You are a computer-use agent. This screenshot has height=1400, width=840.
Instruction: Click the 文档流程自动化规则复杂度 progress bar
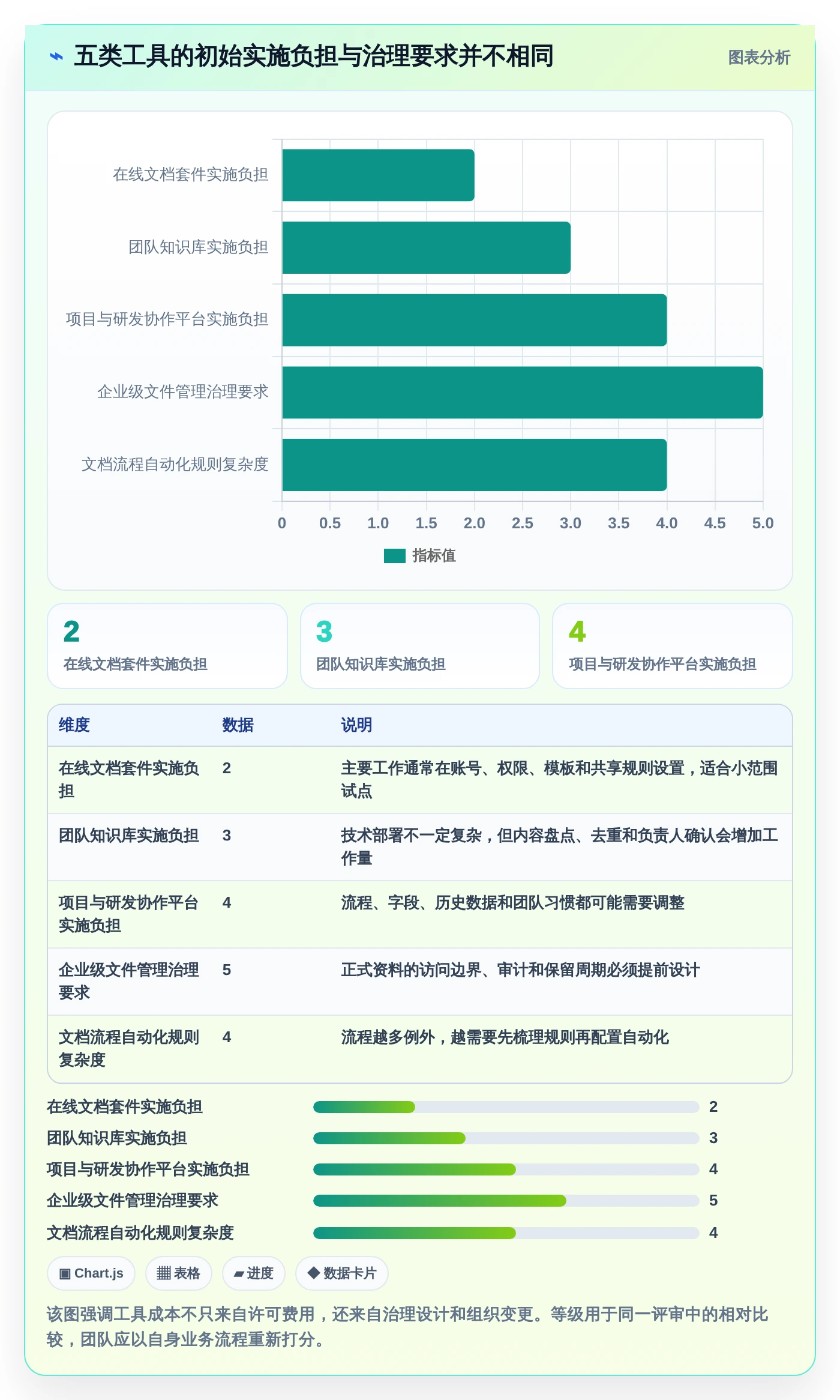point(506,1233)
